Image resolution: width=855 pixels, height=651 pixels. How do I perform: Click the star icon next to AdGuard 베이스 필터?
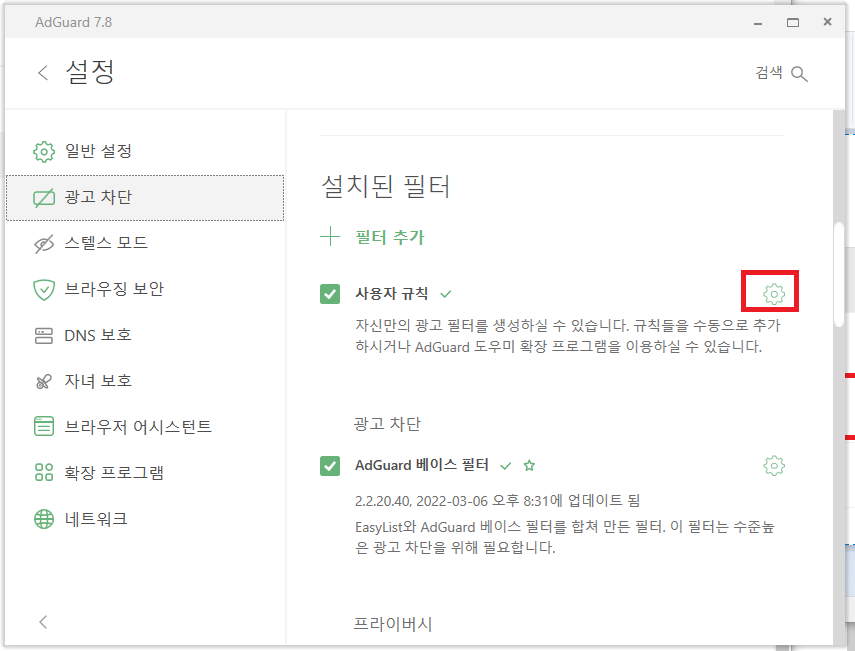529,466
